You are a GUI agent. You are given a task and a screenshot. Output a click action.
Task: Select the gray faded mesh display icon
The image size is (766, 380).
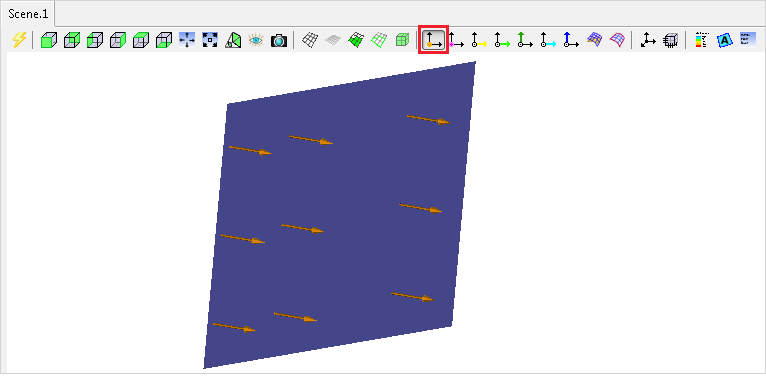point(333,40)
